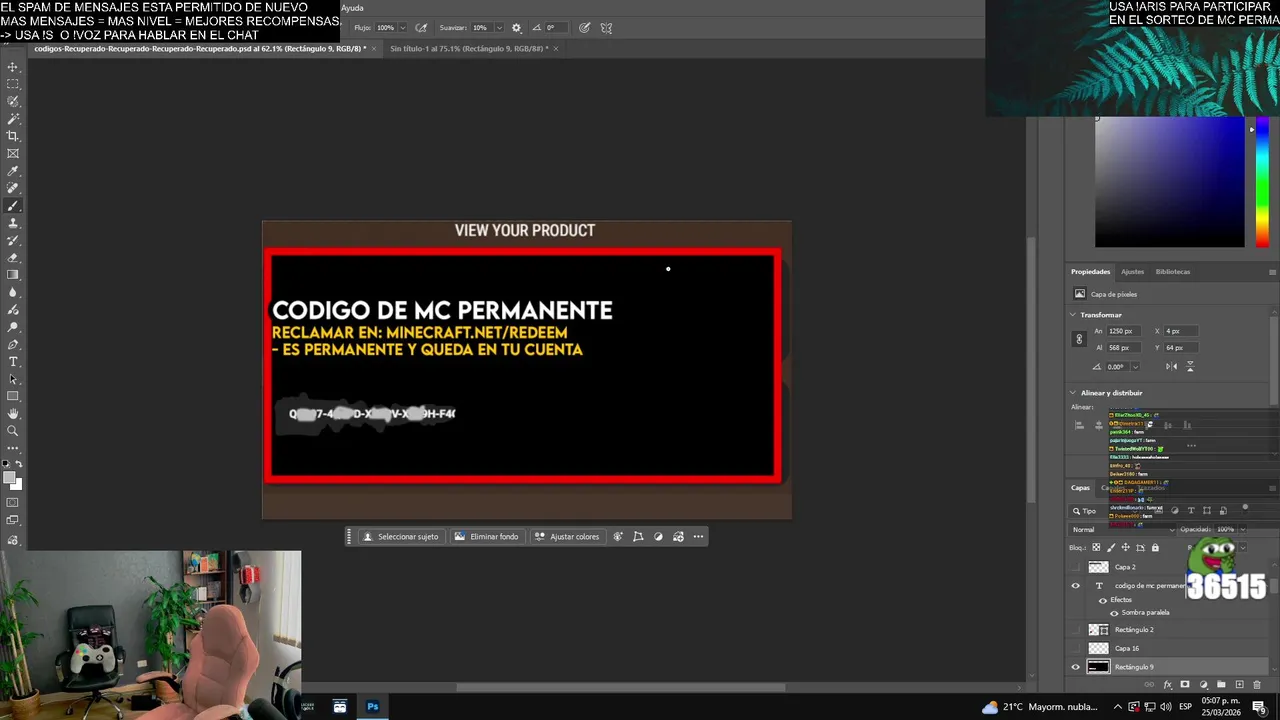
Task: Create a new layer group
Action: pos(1221,685)
